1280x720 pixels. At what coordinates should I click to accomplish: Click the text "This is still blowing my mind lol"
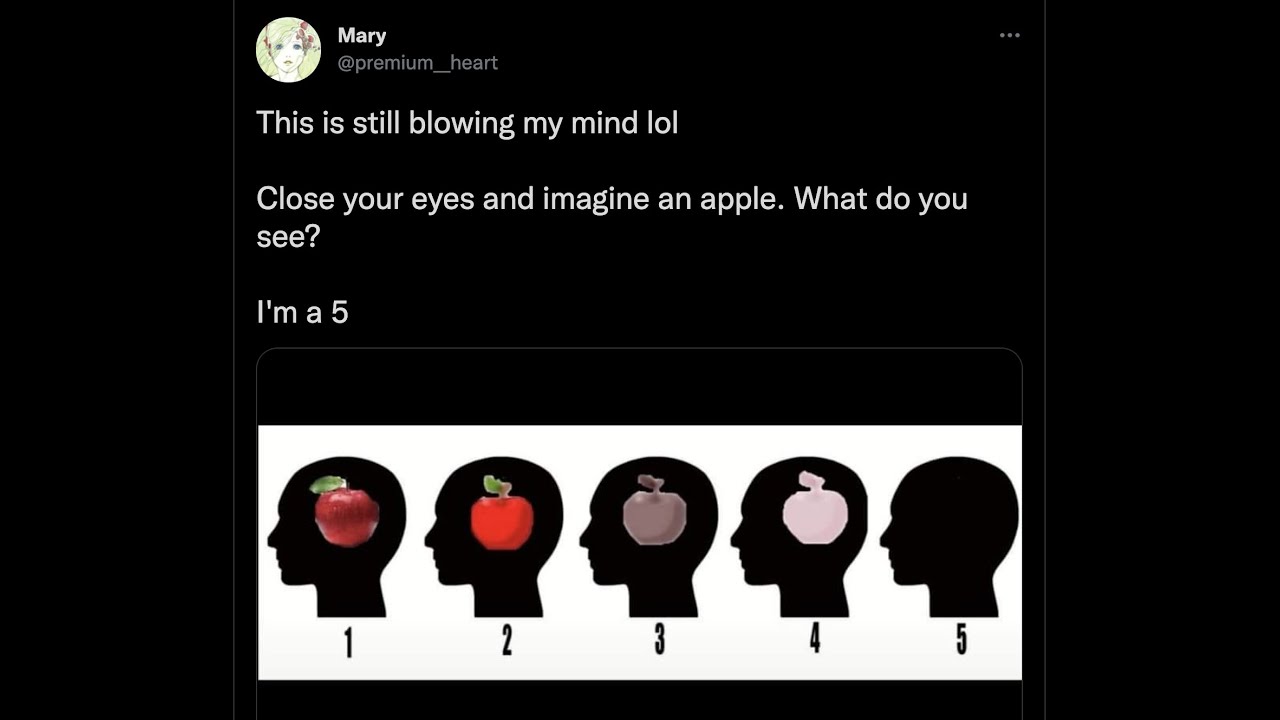click(467, 123)
